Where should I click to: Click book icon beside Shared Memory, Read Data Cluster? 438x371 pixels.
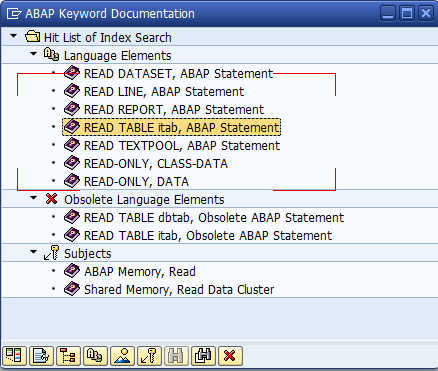pyautogui.click(x=72, y=289)
